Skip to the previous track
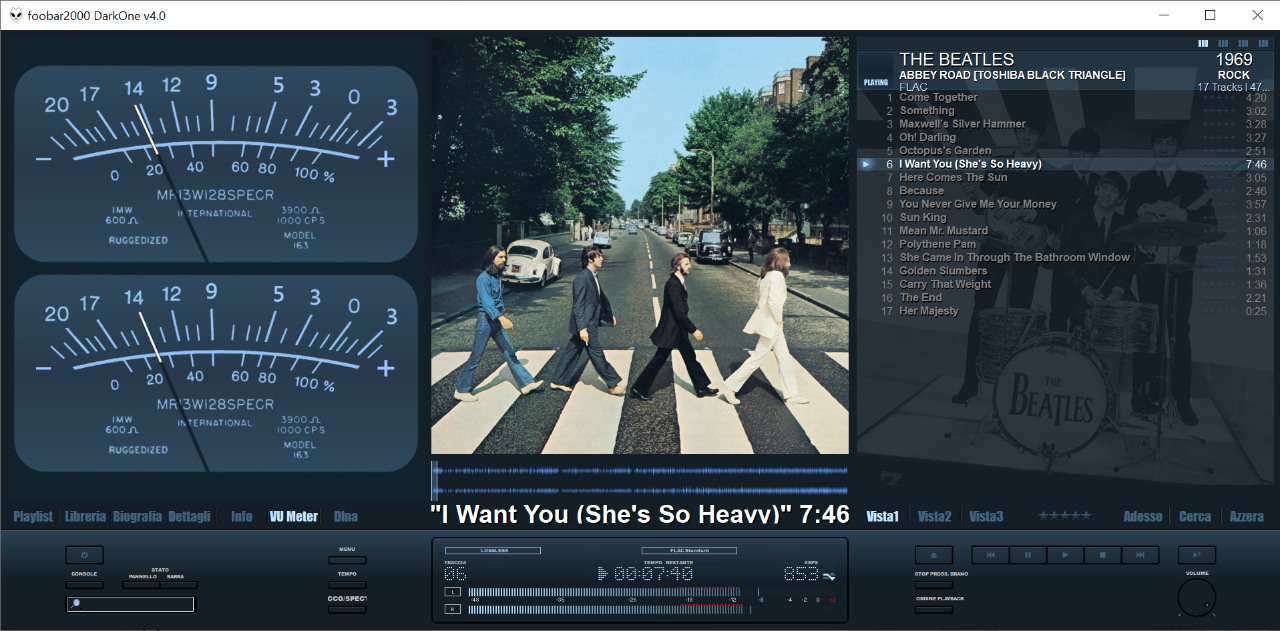Image resolution: width=1280 pixels, height=631 pixels. coord(990,555)
